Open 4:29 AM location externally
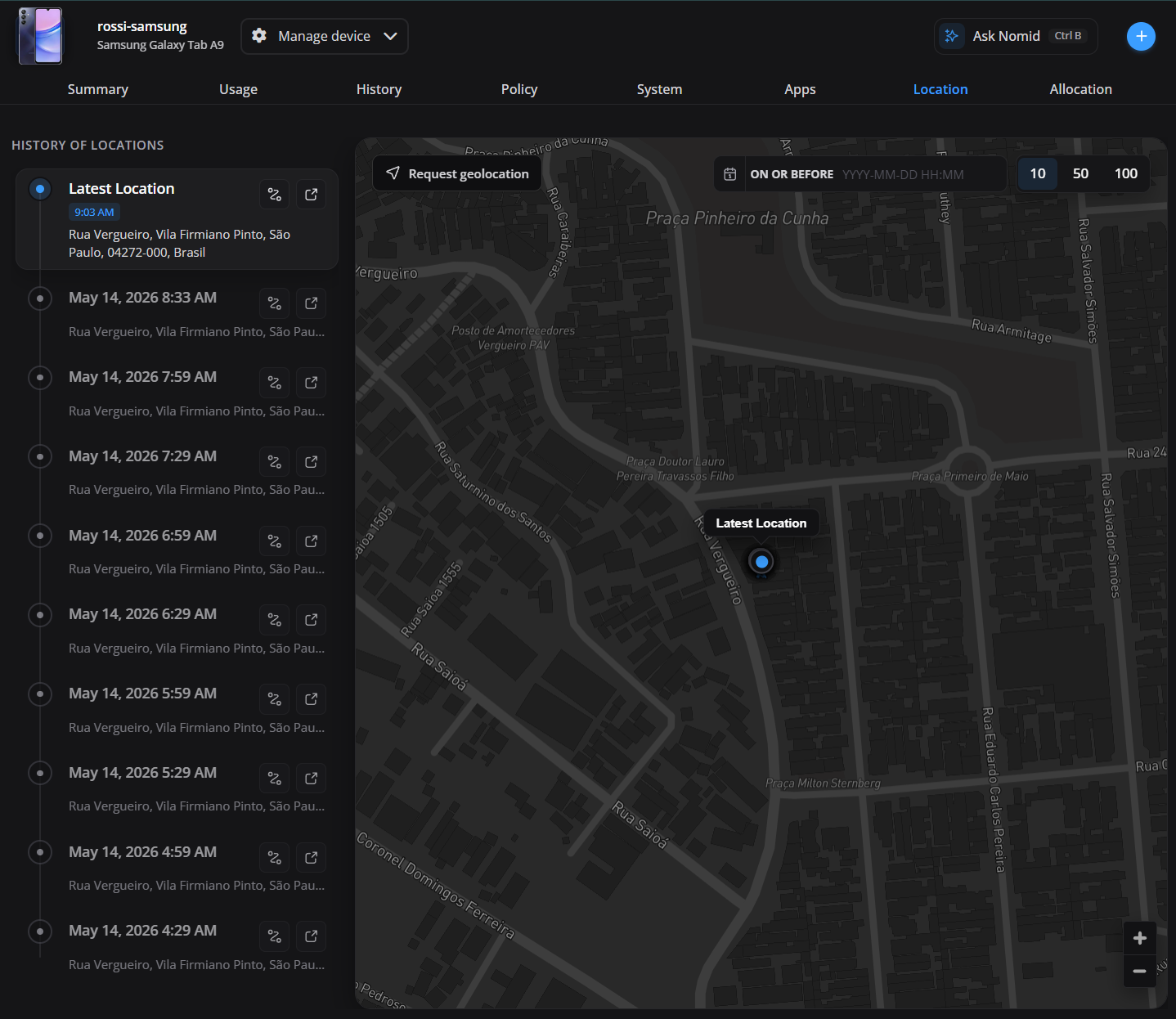This screenshot has width=1176, height=1019. pos(312,936)
